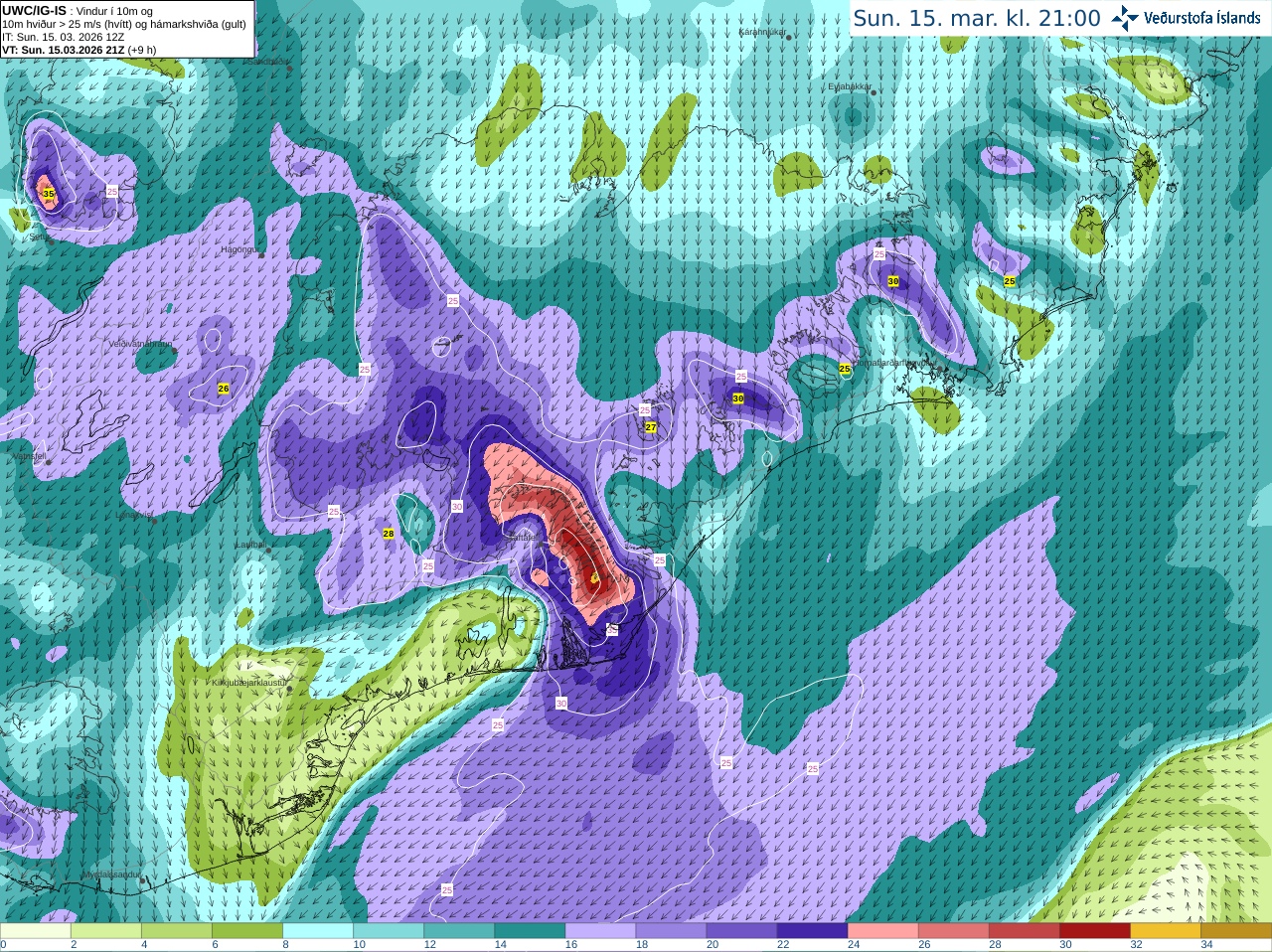Click the yellow 27 gust label
The image size is (1272, 952).
[x=651, y=427]
